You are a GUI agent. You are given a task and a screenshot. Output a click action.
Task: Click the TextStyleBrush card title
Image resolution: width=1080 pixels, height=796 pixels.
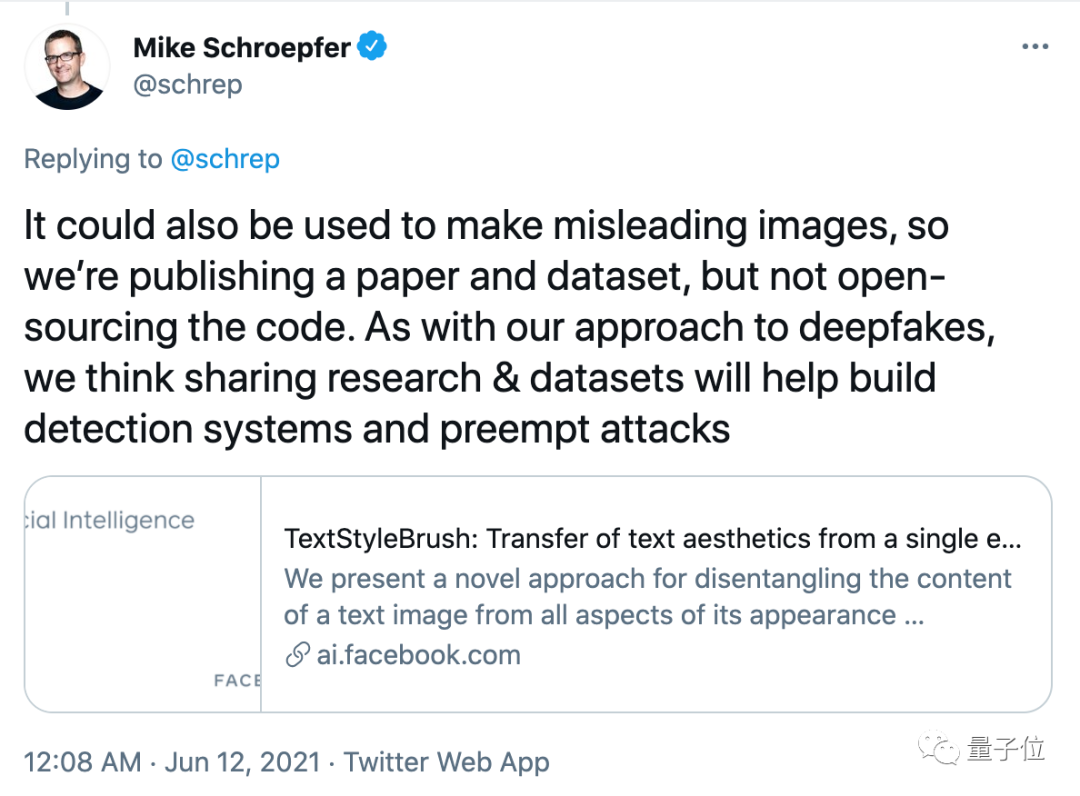(652, 539)
